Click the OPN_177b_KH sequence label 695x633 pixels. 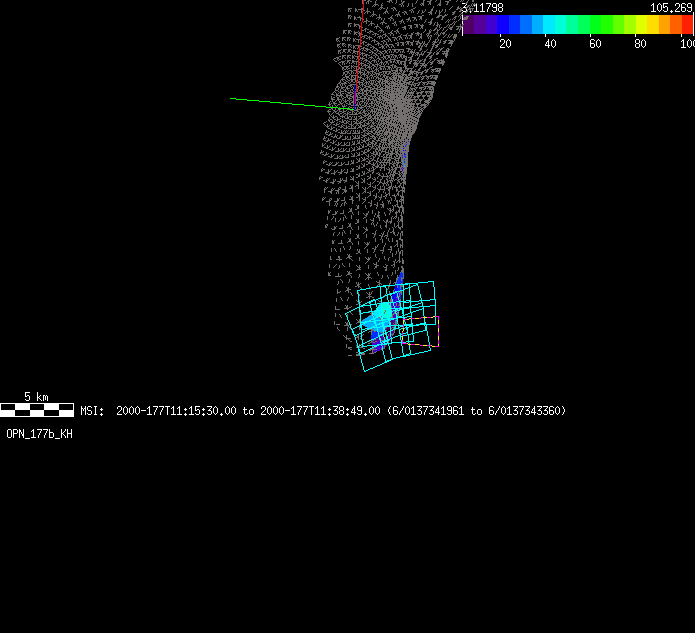coord(39,434)
